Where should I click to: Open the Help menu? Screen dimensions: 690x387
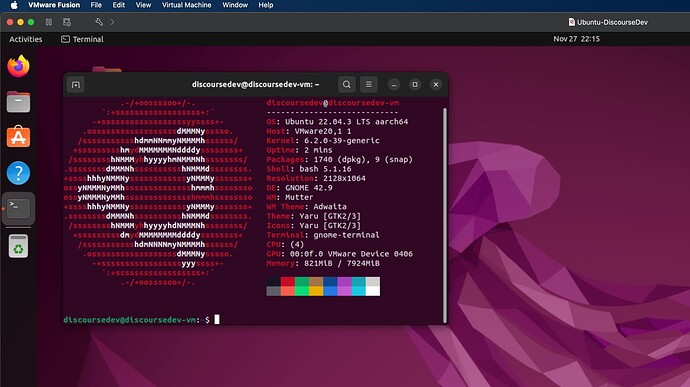266,5
